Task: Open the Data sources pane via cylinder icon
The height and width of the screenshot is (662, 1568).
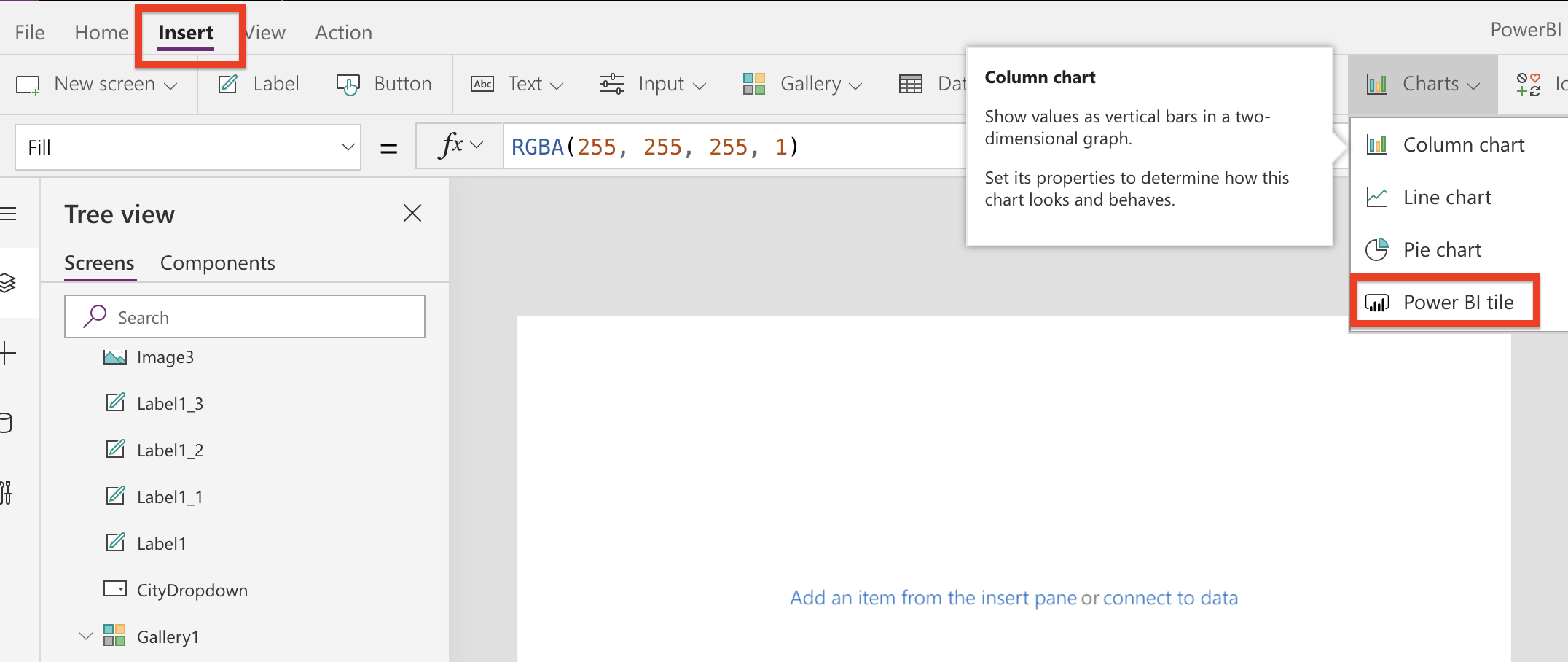Action: (x=7, y=423)
